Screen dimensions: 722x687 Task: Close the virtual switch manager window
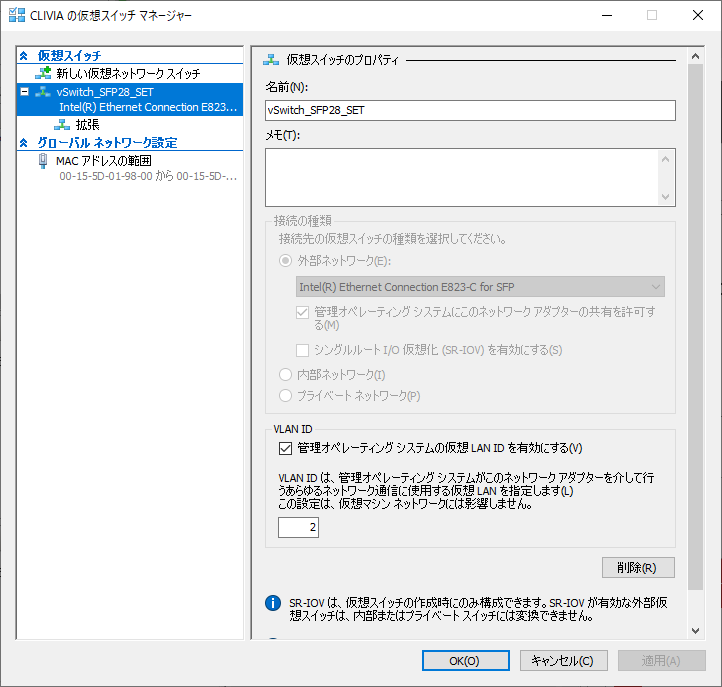tap(698, 15)
